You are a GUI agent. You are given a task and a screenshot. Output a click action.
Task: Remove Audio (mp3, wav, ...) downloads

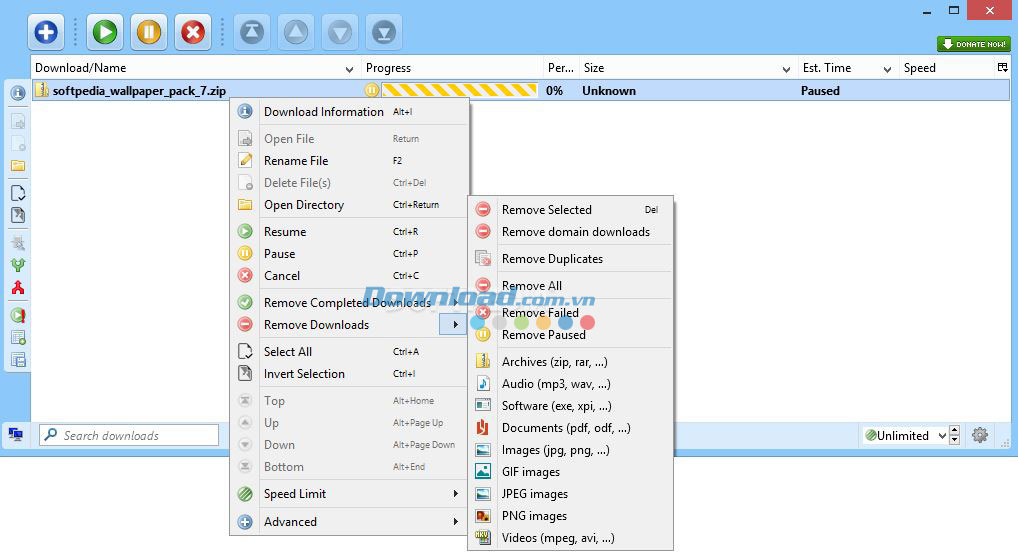point(571,384)
